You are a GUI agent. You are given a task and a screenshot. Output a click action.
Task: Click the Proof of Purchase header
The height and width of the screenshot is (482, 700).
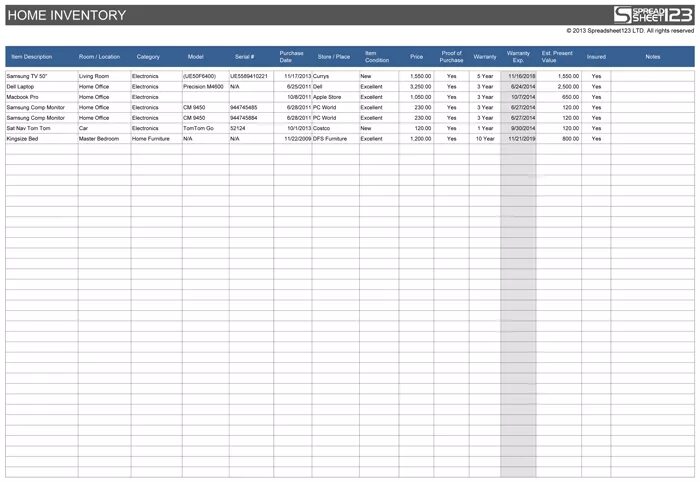point(451,57)
